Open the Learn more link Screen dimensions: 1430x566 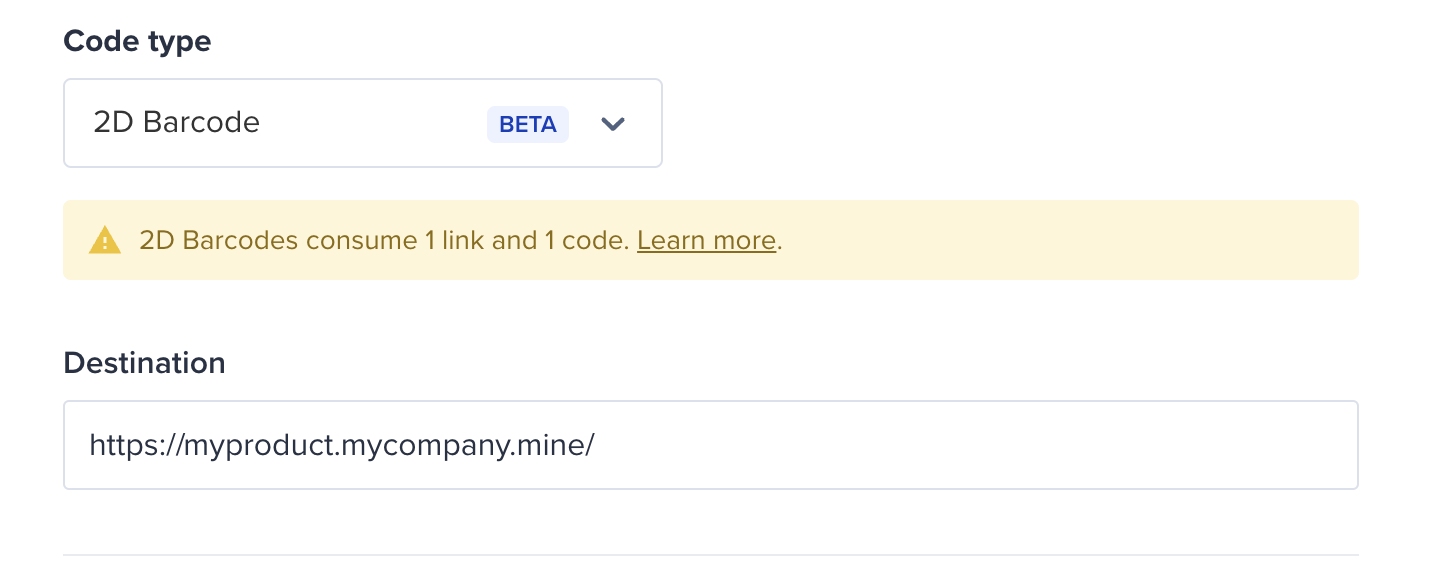point(706,240)
